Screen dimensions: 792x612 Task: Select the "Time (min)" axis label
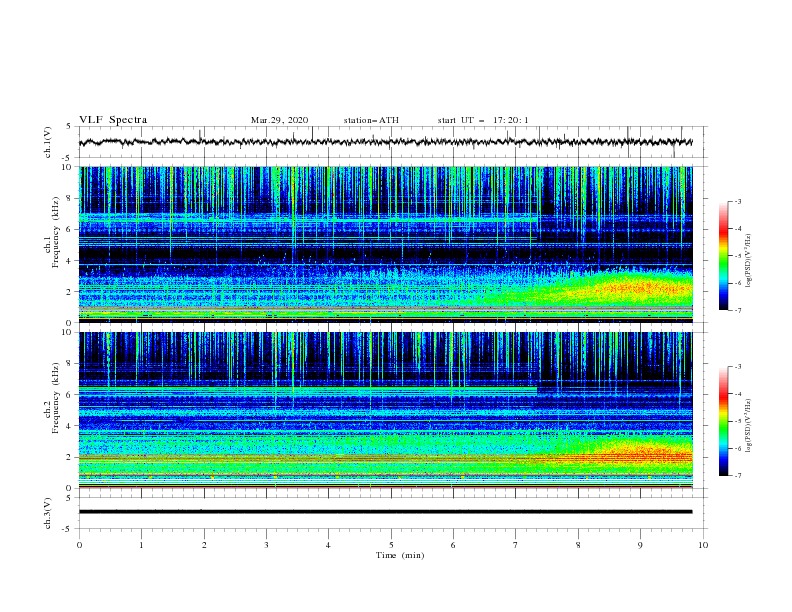click(400, 555)
